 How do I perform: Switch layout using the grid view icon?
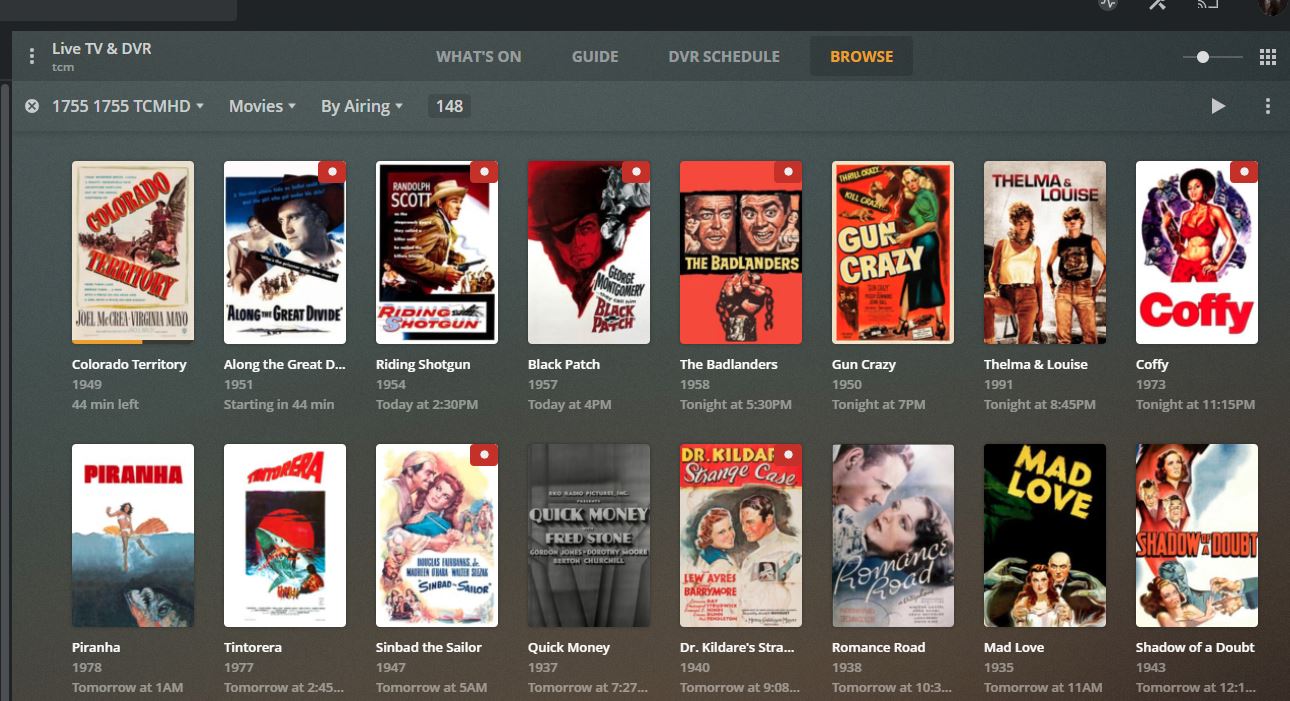[1268, 56]
